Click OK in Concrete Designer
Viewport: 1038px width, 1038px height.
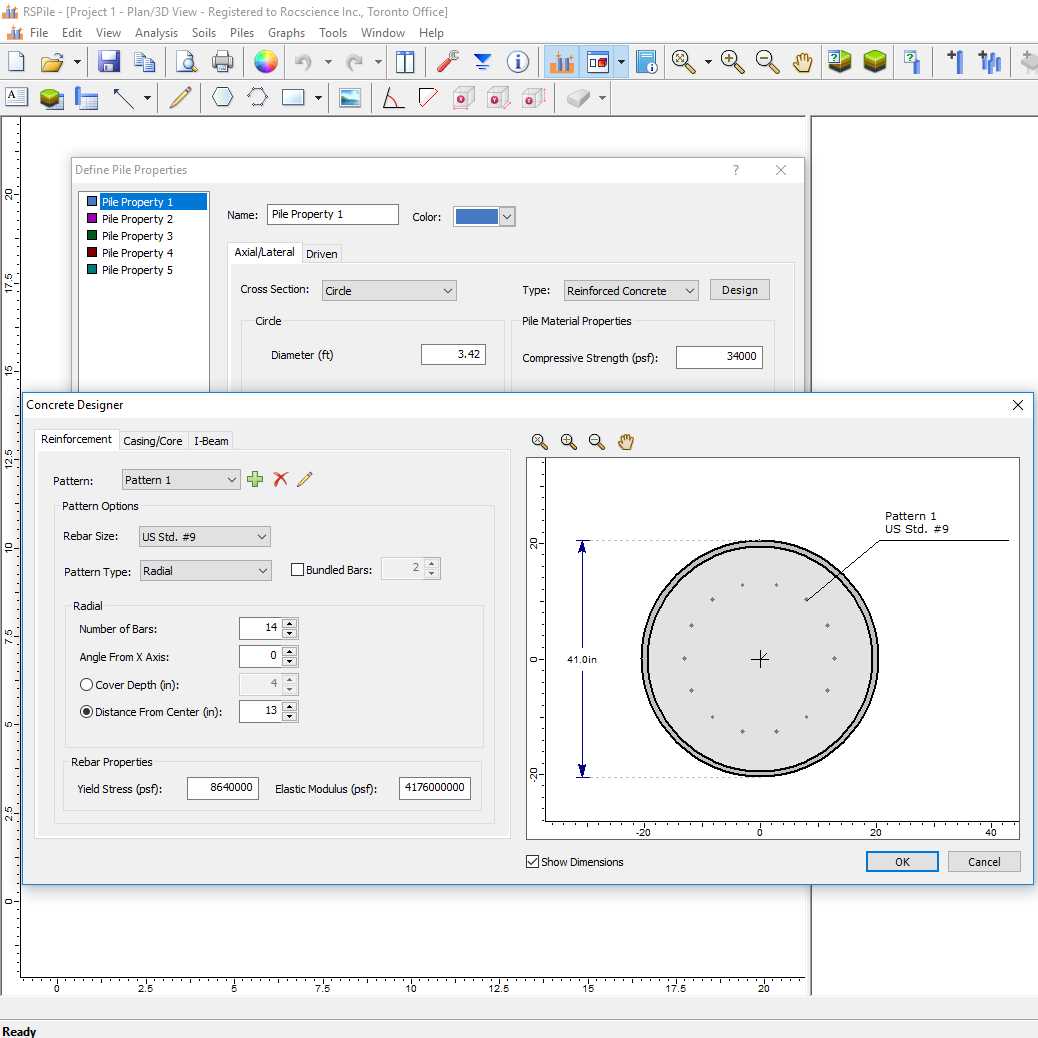point(902,861)
